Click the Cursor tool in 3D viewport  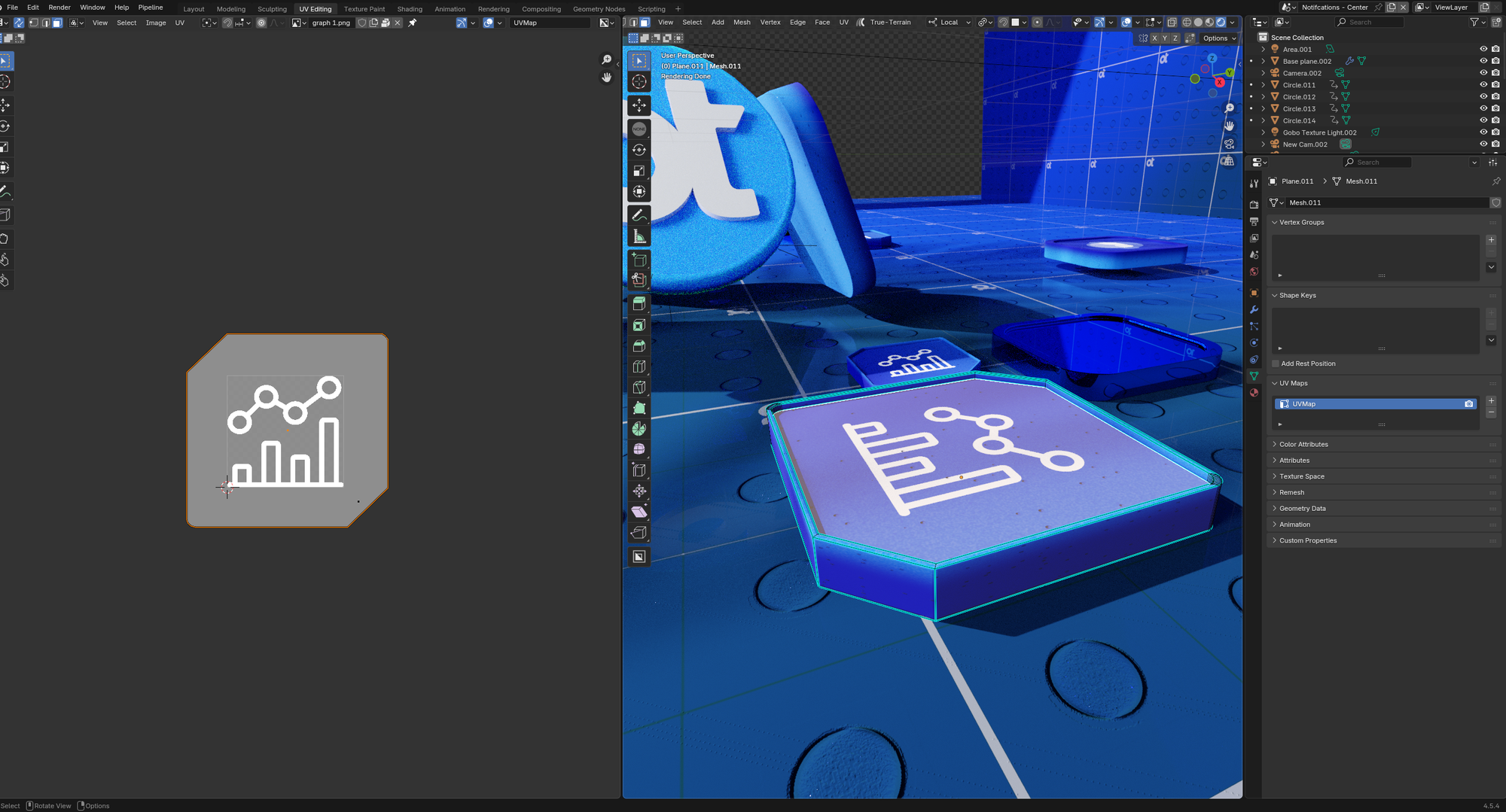[639, 82]
